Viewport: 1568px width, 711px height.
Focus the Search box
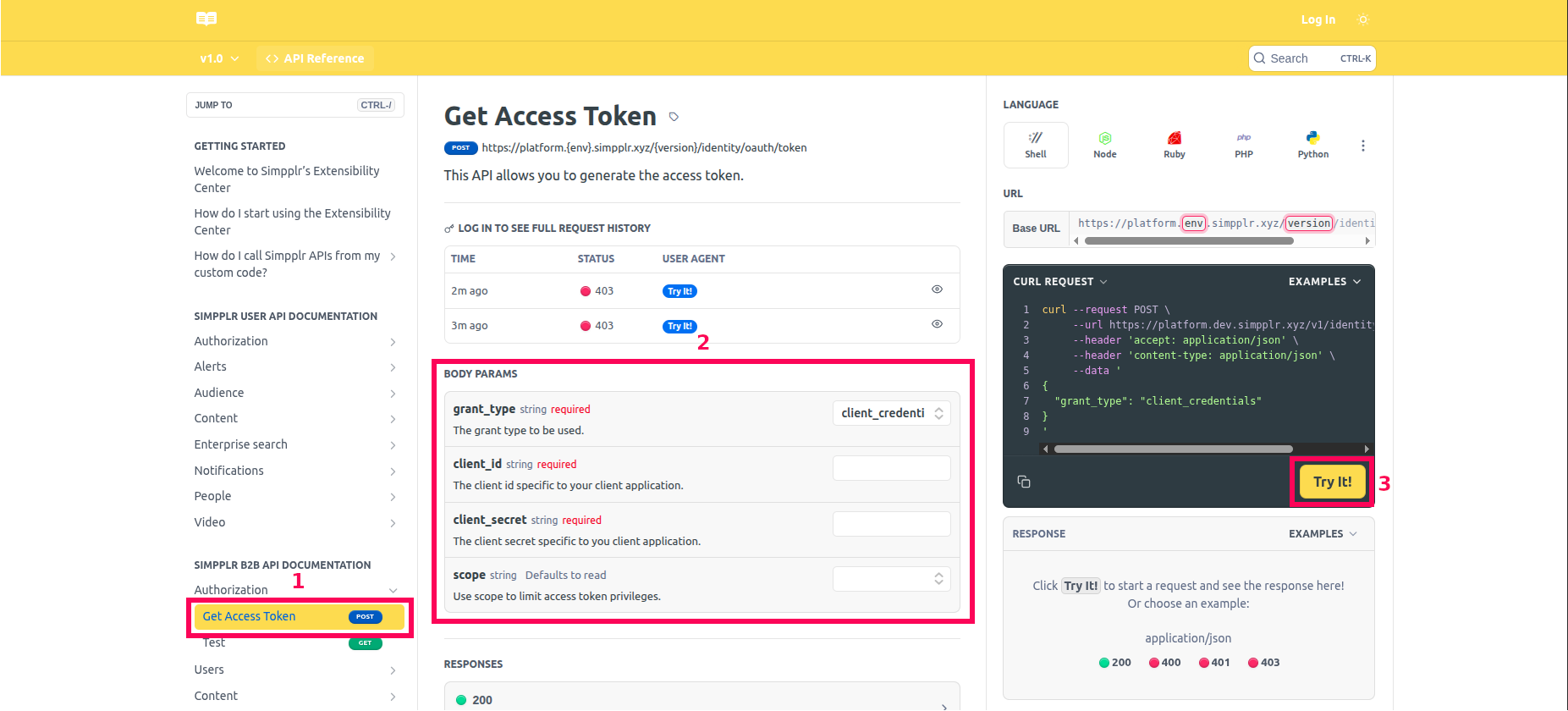(x=1312, y=58)
